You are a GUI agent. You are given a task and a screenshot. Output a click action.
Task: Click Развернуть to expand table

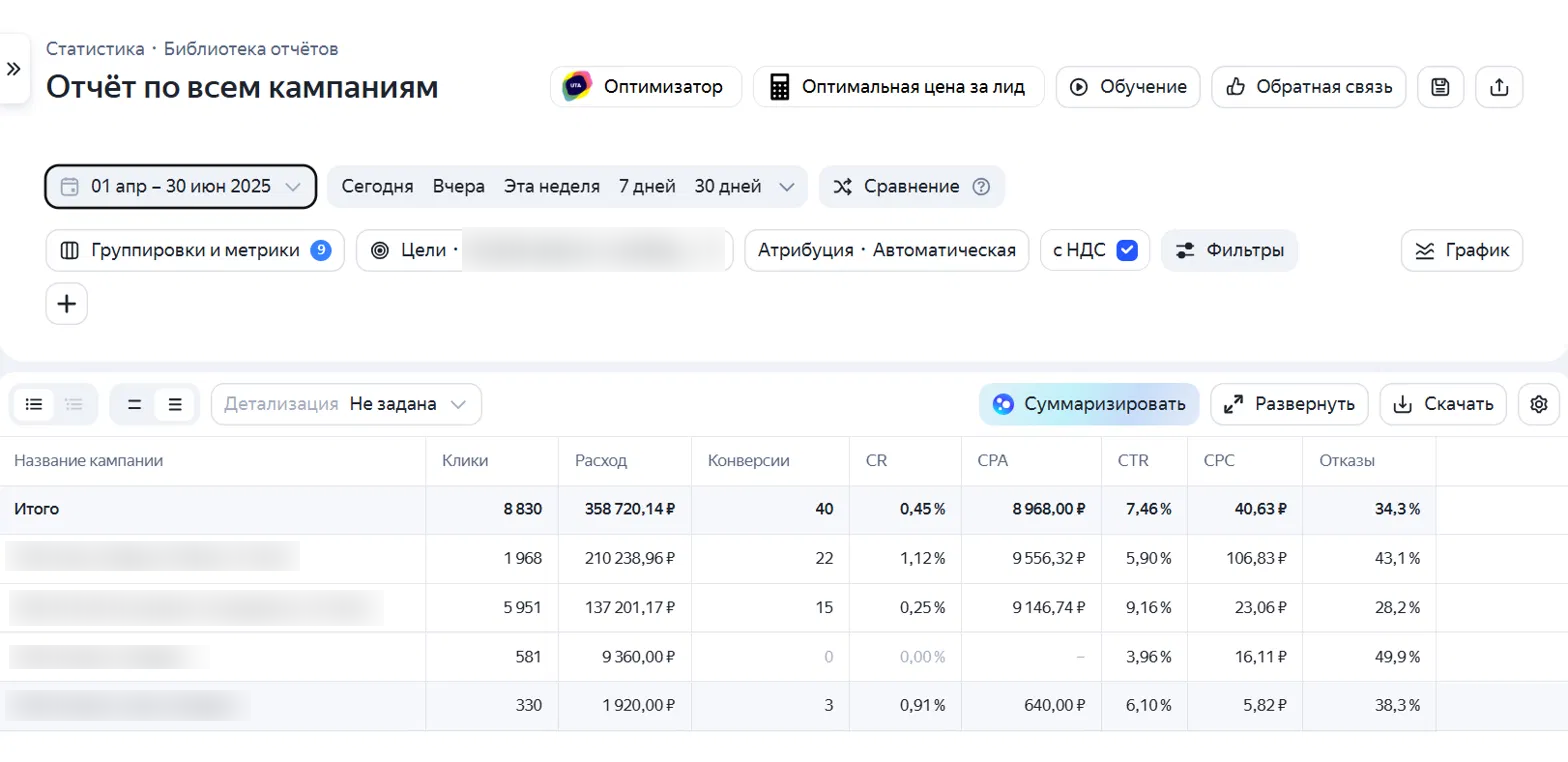pos(1290,404)
